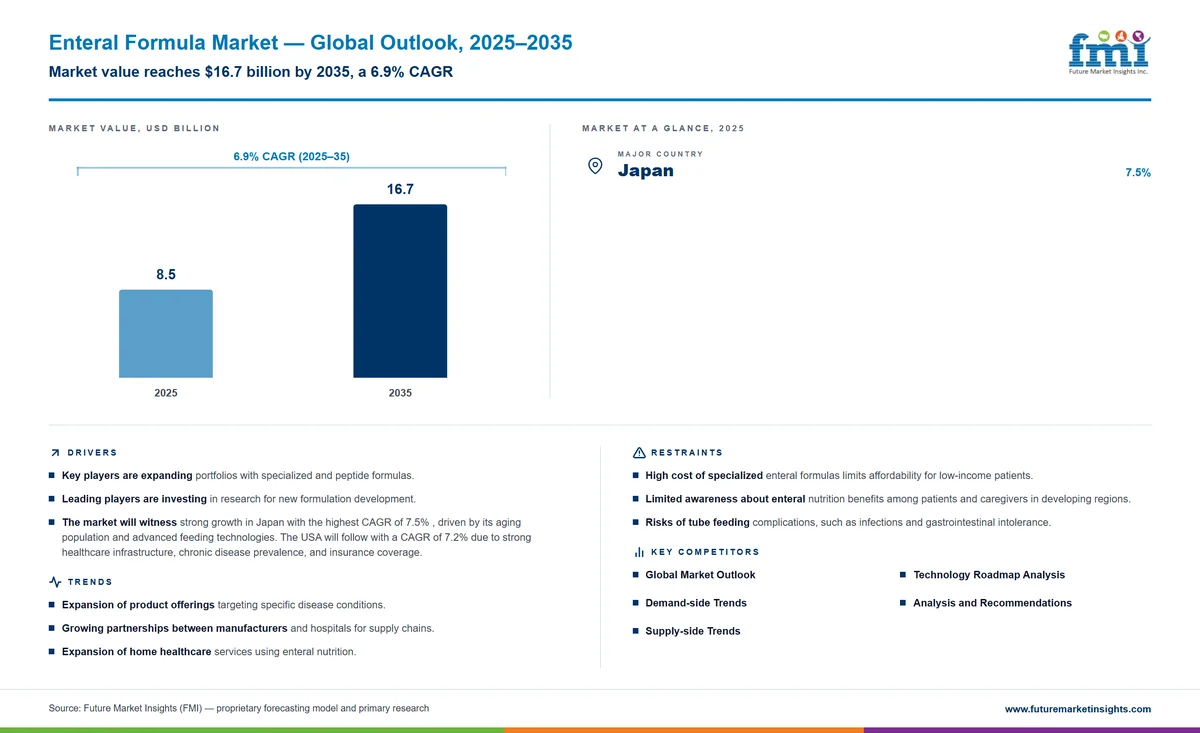Screen dimensions: 1200x733
Task: Click the 'Market Value, USD Billion' heading
Action: click(134, 128)
